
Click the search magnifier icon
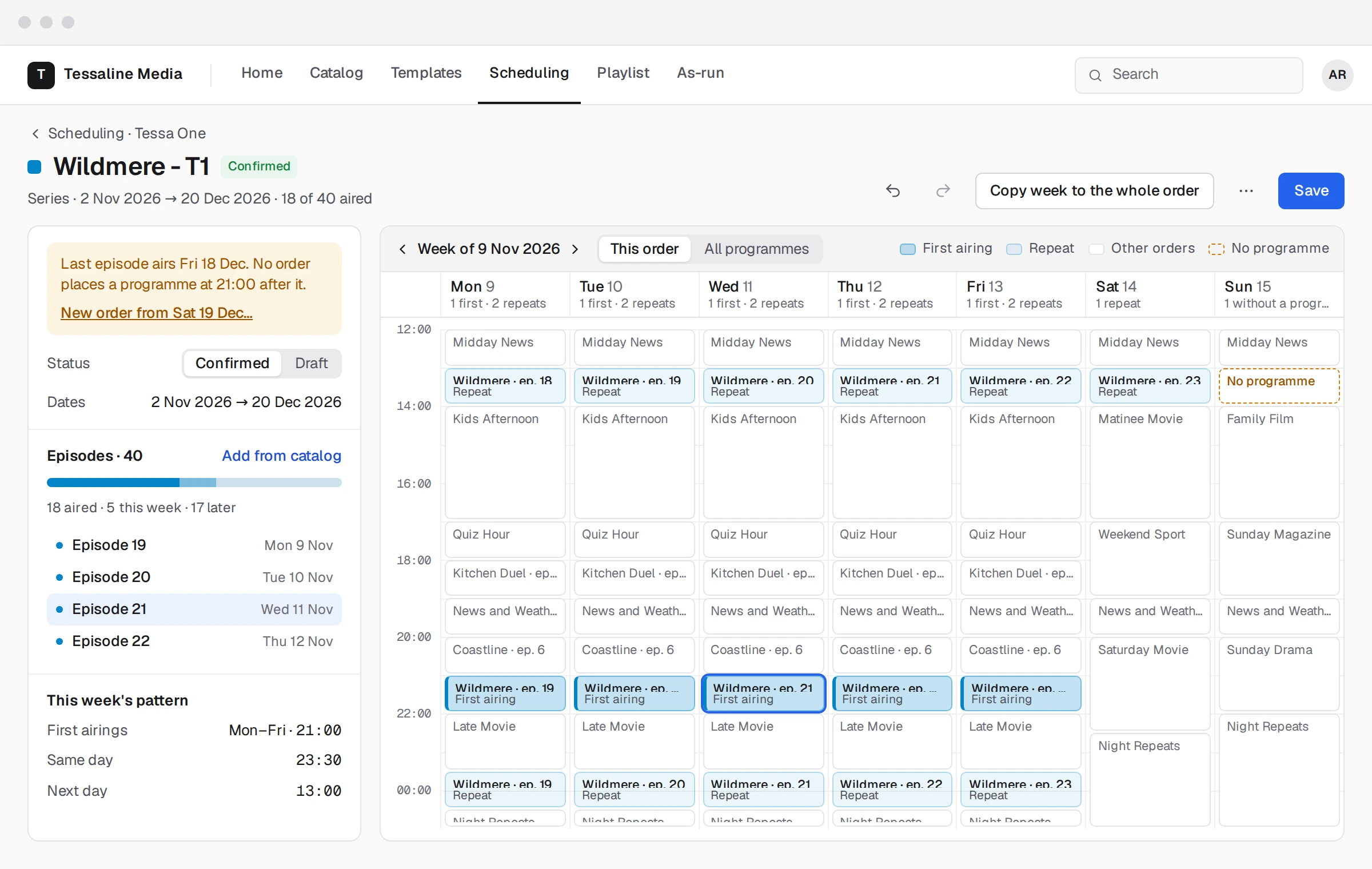1095,75
